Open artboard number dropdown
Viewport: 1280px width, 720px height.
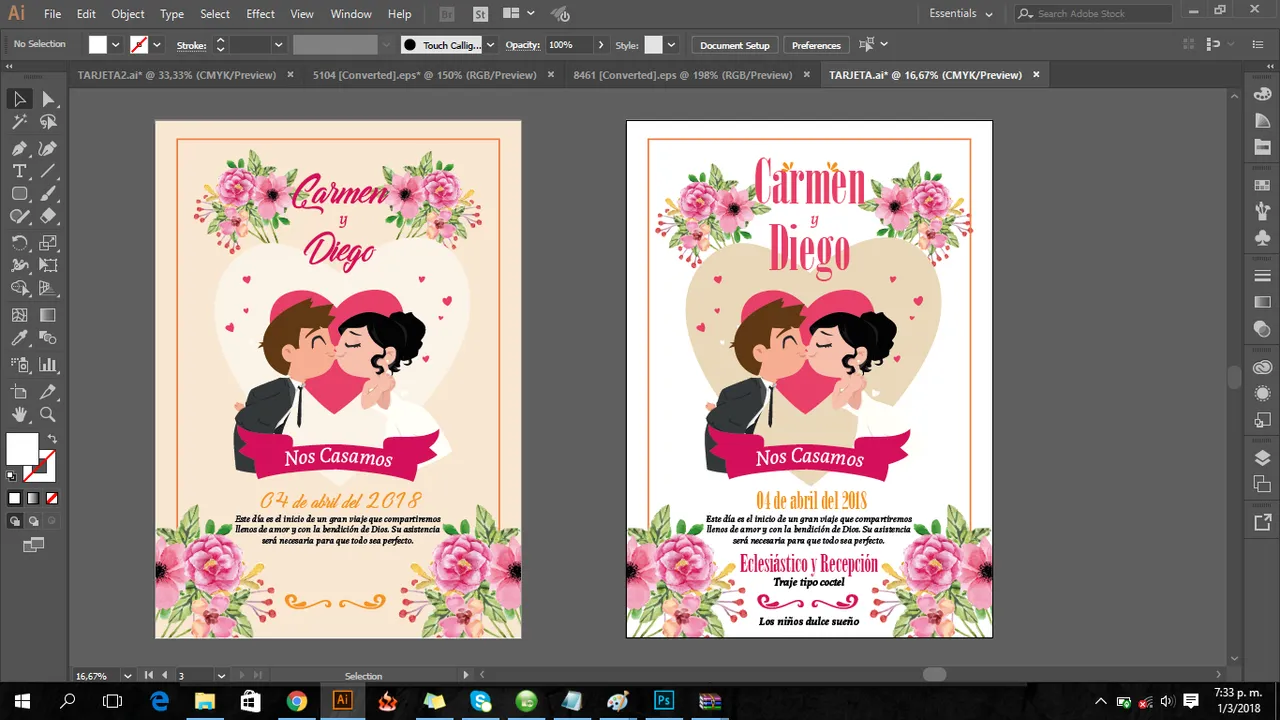[x=221, y=676]
